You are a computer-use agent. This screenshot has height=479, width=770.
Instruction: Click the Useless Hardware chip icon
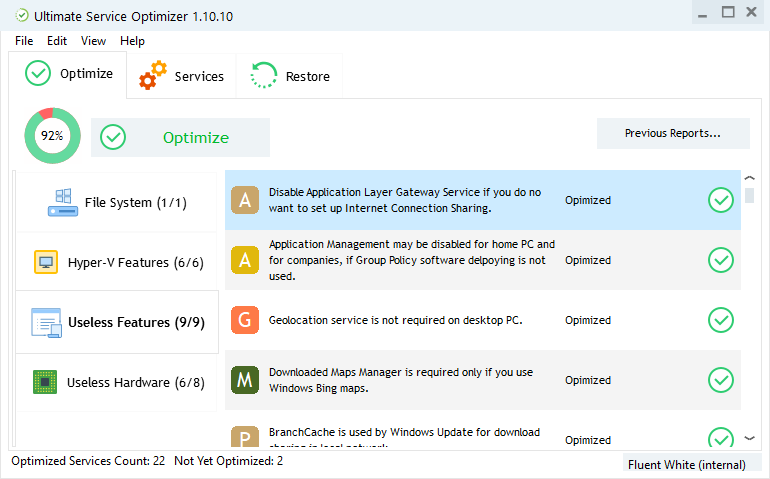pos(45,382)
